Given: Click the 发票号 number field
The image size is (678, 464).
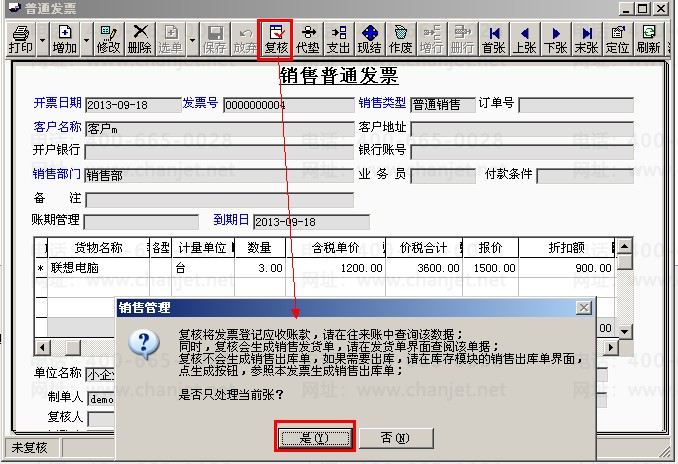Looking at the screenshot, I should pos(288,105).
